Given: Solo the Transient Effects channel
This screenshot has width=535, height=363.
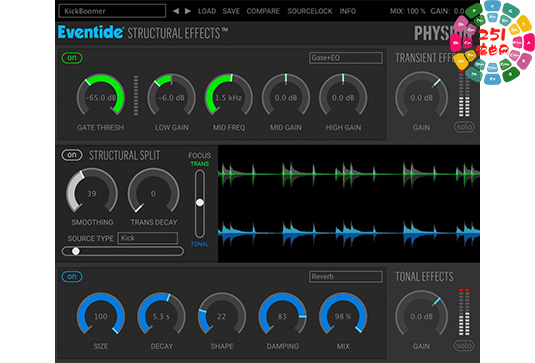Looking at the screenshot, I should tap(464, 127).
